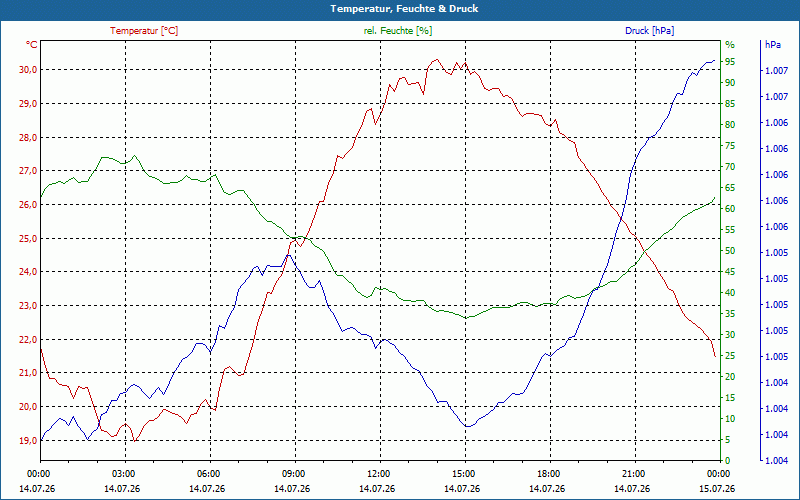The height and width of the screenshot is (500, 800).
Task: Click the 29,0 temperature axis tick
Action: (29, 104)
